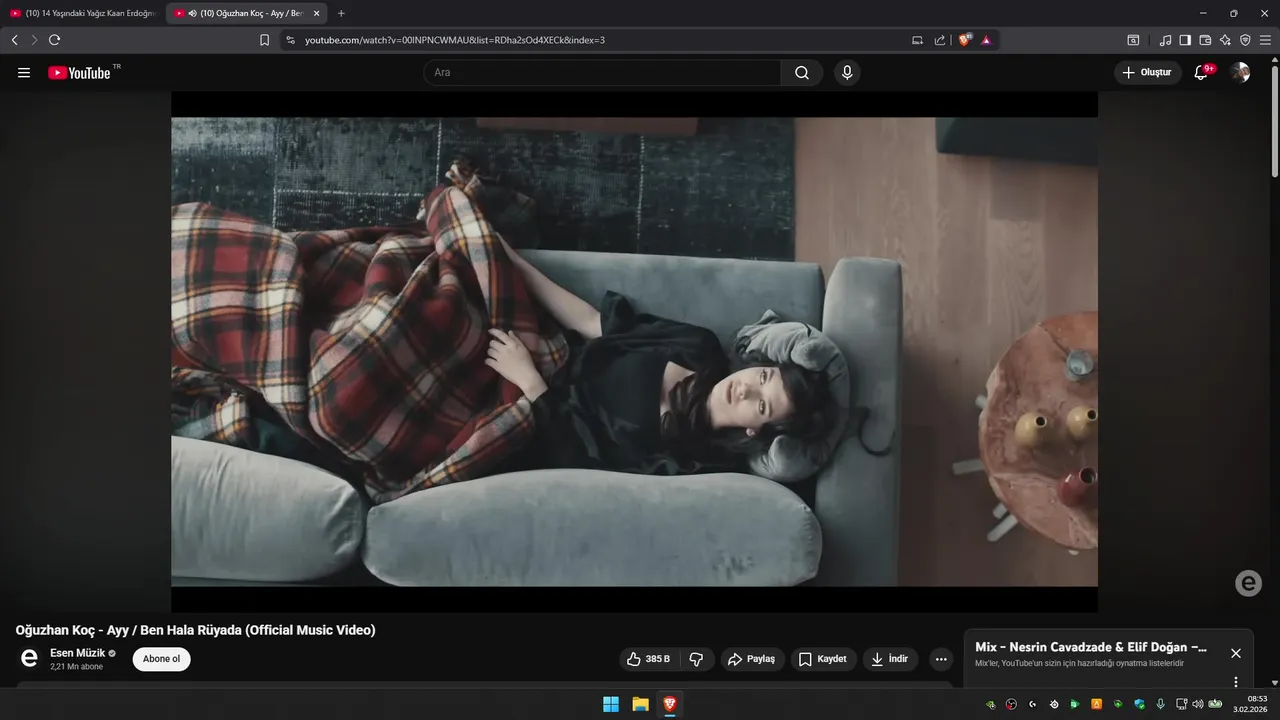The width and height of the screenshot is (1280, 720).
Task: Mute the tab via speaker icon
Action: click(x=192, y=13)
